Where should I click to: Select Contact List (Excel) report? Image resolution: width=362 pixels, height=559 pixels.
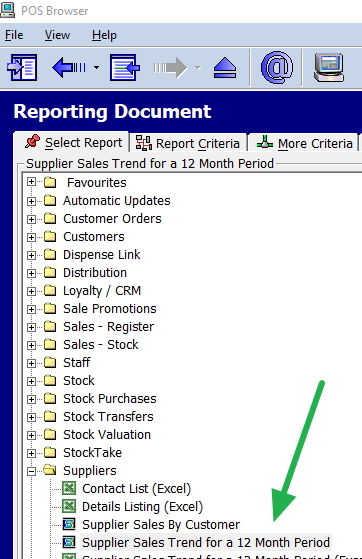point(137,488)
